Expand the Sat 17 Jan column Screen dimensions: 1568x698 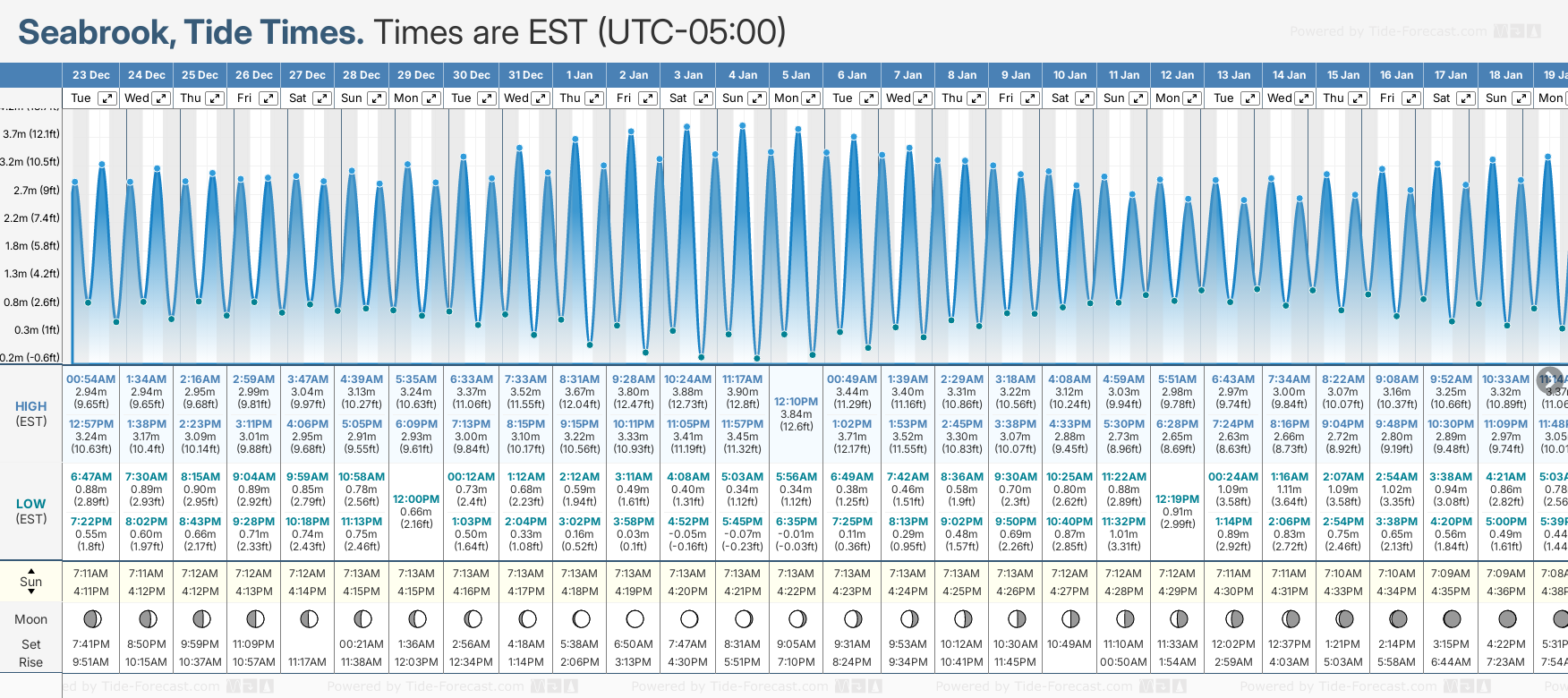[x=1465, y=98]
